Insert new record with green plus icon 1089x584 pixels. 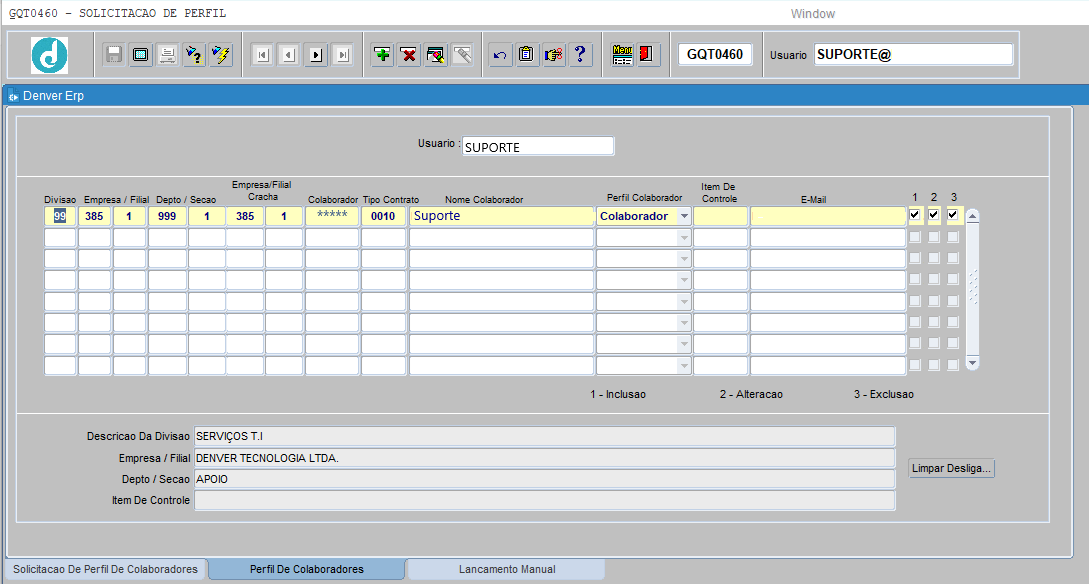[382, 54]
